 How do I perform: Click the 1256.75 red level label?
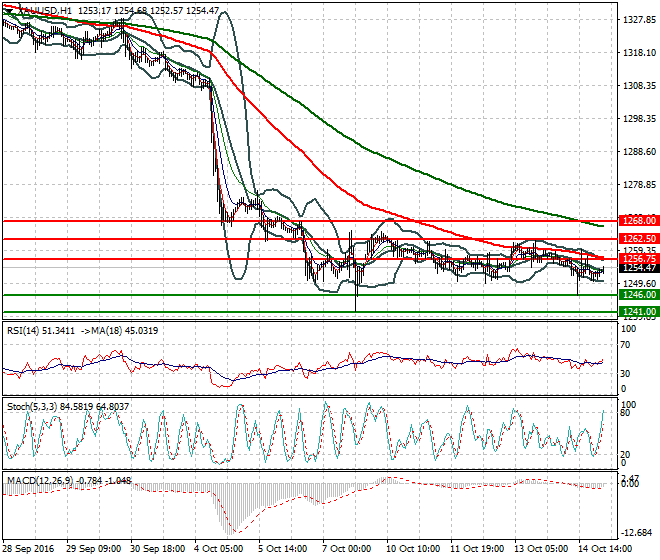tap(639, 259)
